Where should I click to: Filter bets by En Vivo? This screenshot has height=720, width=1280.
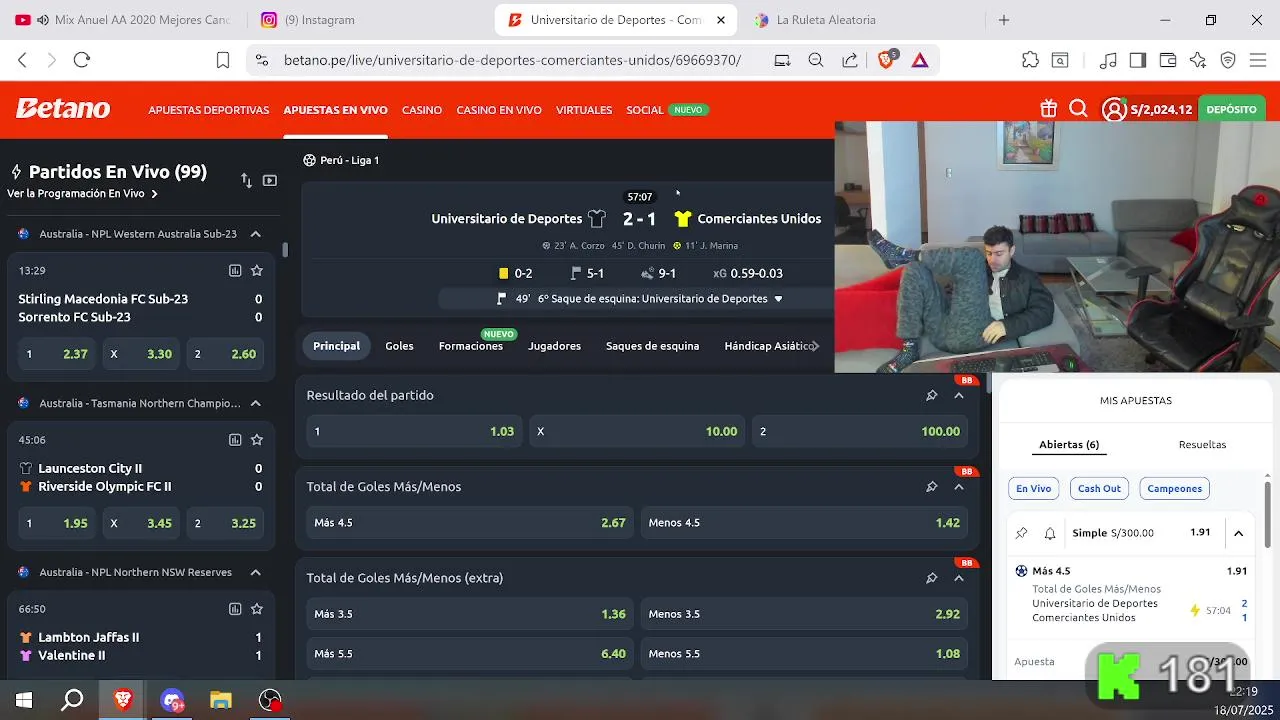coord(1033,489)
